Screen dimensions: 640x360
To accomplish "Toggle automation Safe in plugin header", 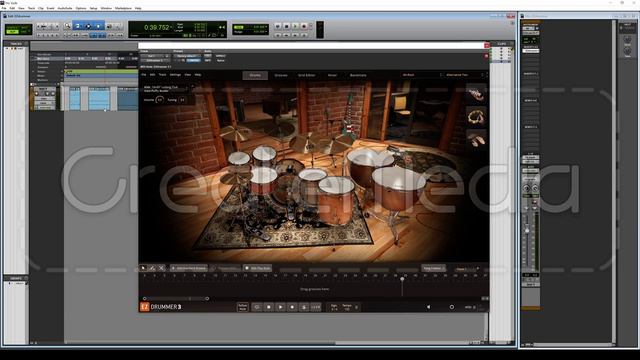I will click(x=208, y=60).
